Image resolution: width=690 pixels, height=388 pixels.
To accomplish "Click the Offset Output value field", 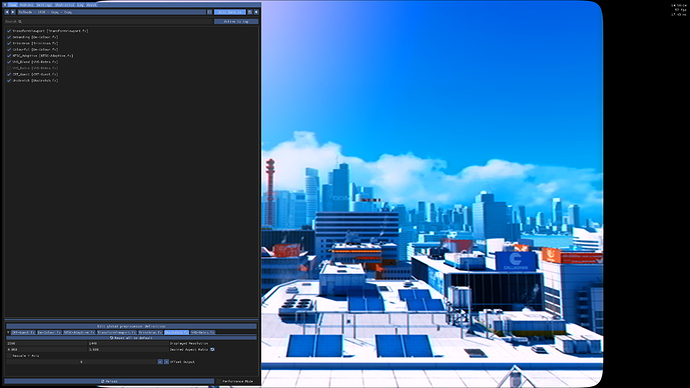I will [81, 362].
